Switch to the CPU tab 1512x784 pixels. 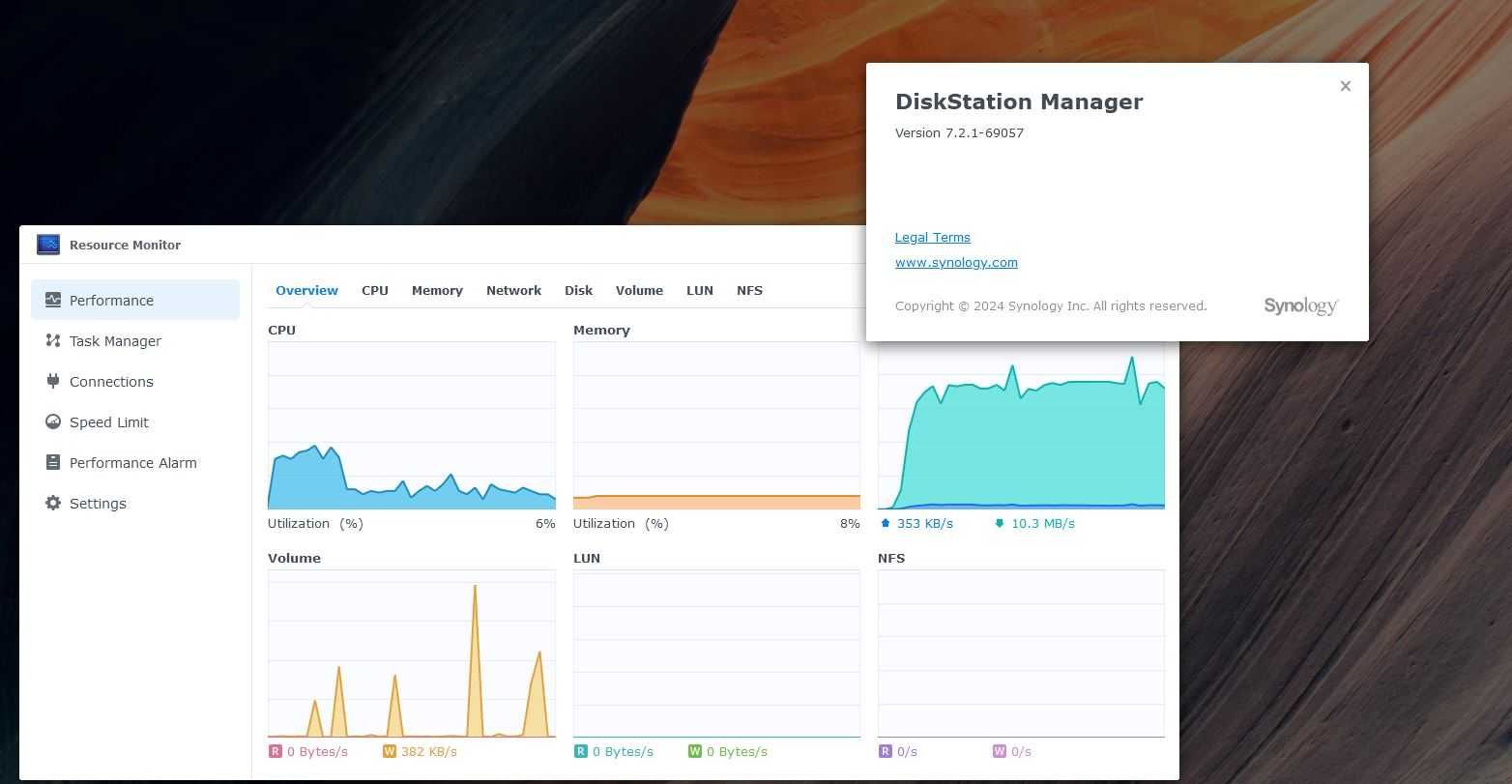[x=375, y=290]
